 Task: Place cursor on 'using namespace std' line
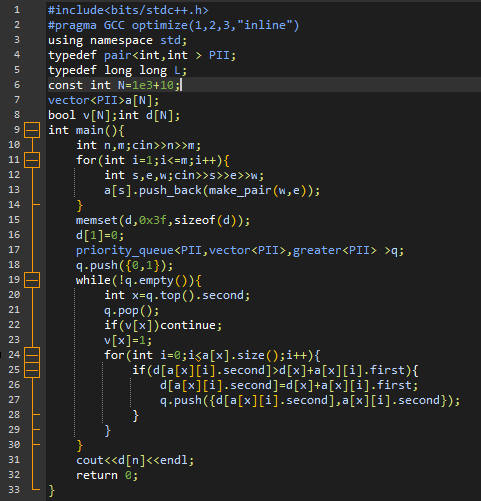(x=118, y=40)
